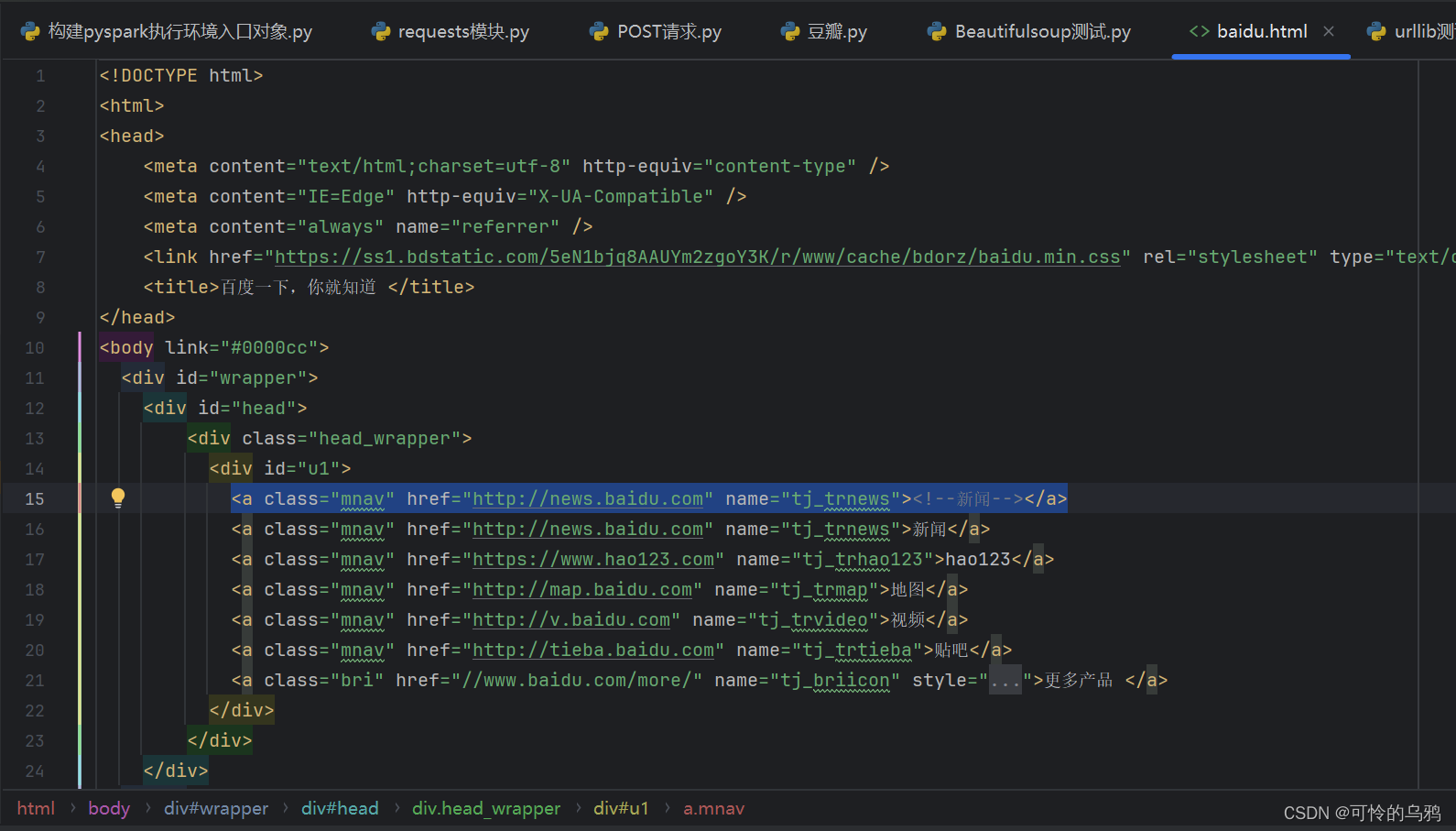Click the HTML file icon on baidu.html tab
The height and width of the screenshot is (831, 1456).
1199,31
